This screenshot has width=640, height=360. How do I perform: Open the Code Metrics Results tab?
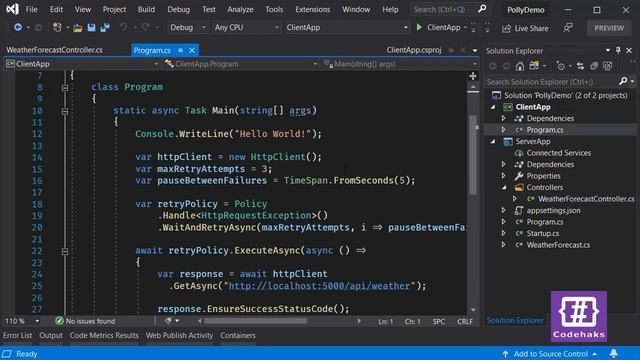pyautogui.click(x=104, y=336)
